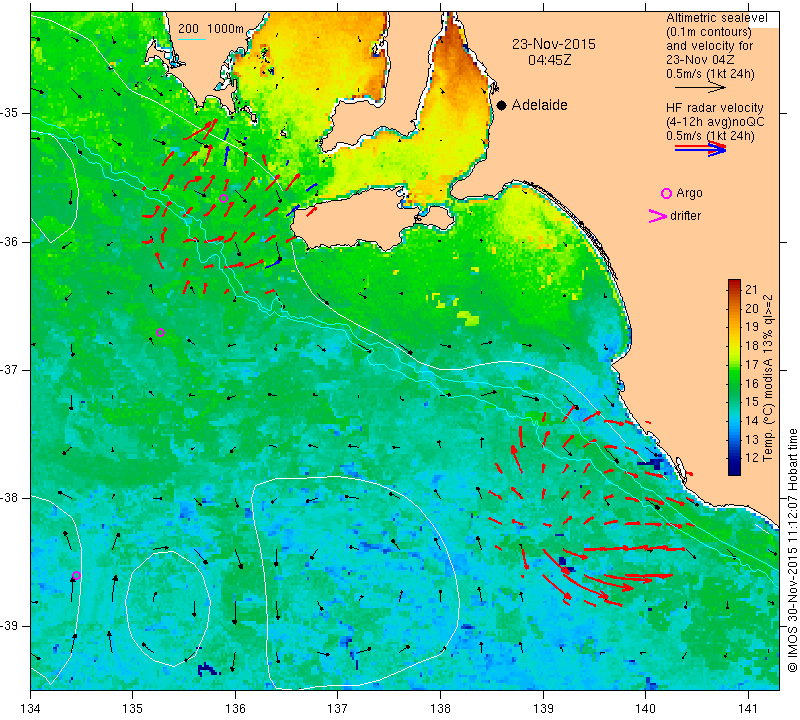Click the '23-Nov 04Z' legend line

coord(703,60)
